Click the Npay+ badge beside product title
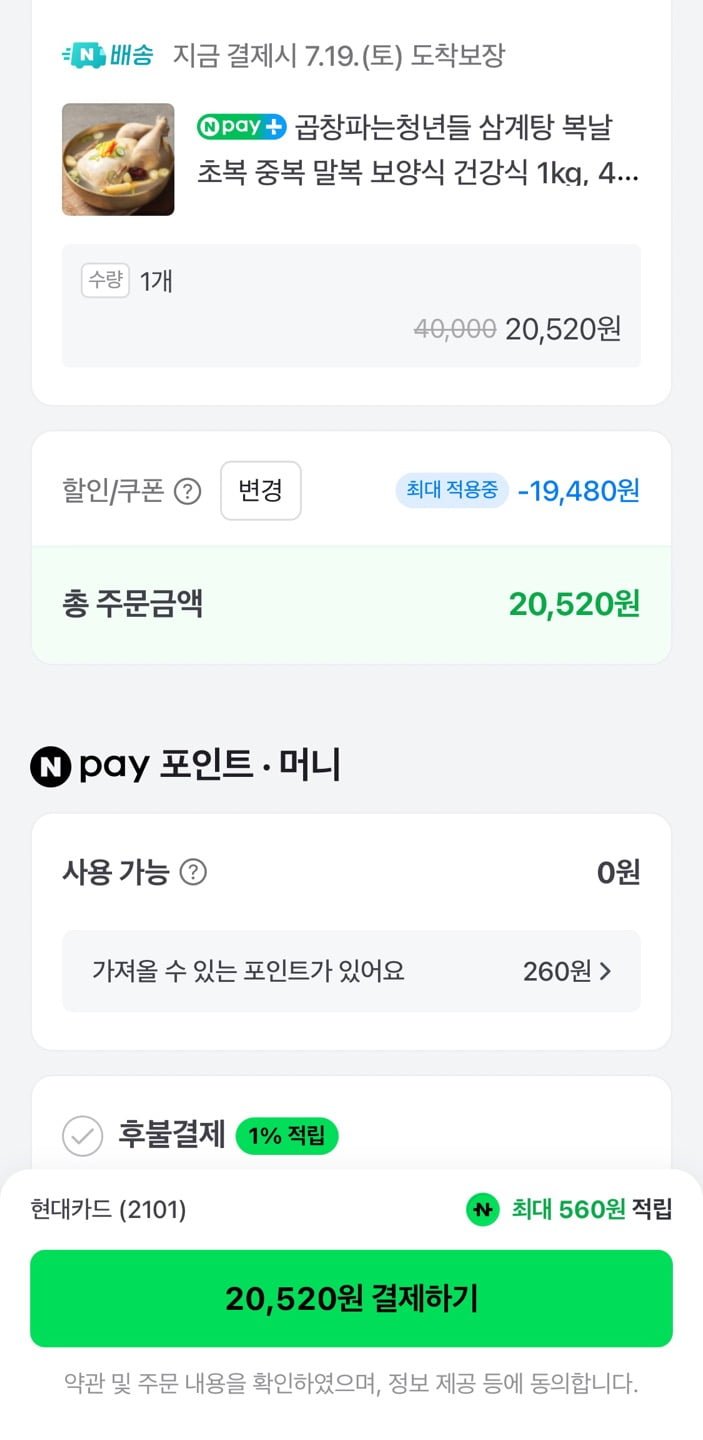The width and height of the screenshot is (703, 1440). click(242, 127)
